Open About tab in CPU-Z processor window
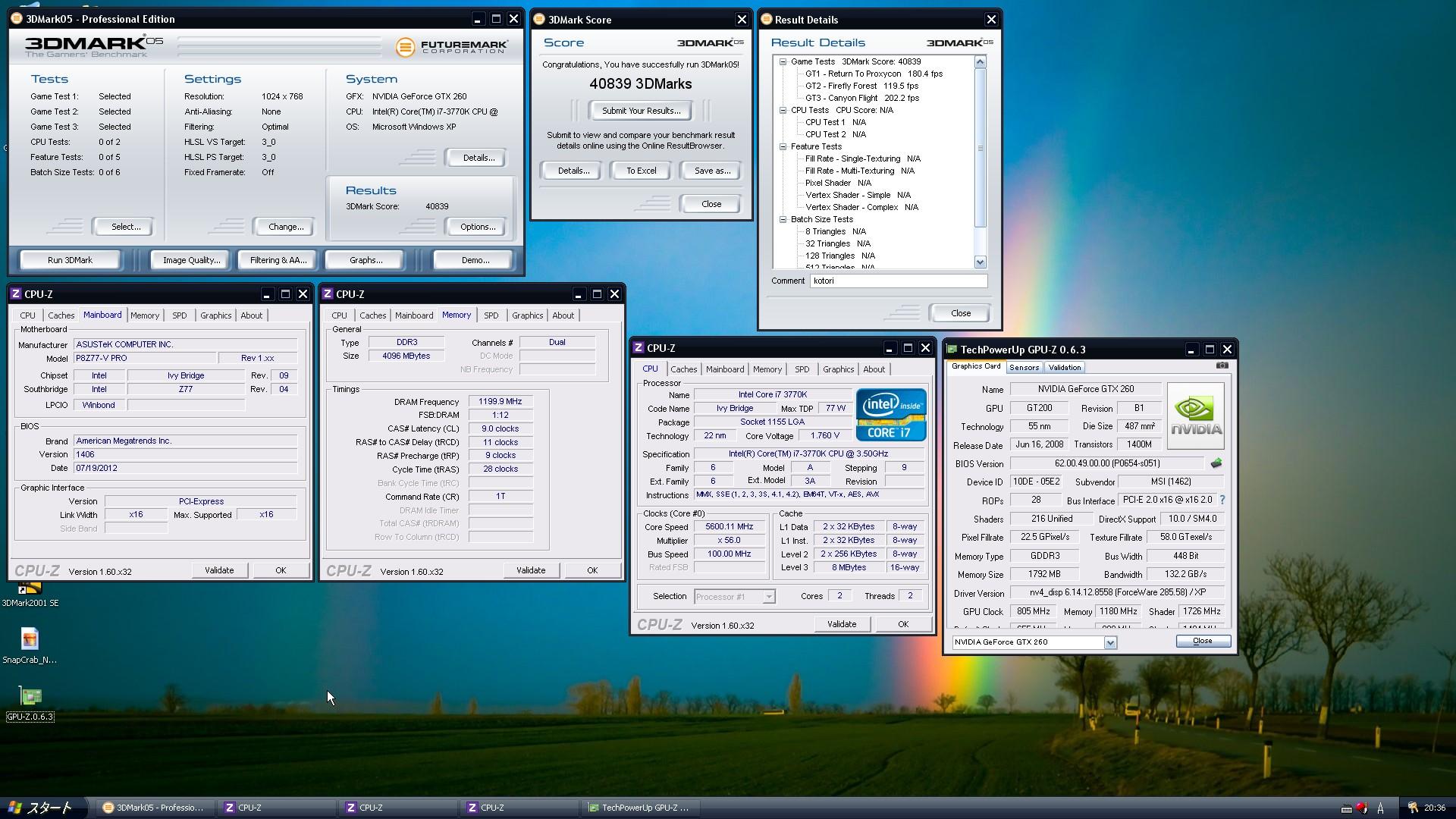This screenshot has height=819, width=1456. point(874,369)
